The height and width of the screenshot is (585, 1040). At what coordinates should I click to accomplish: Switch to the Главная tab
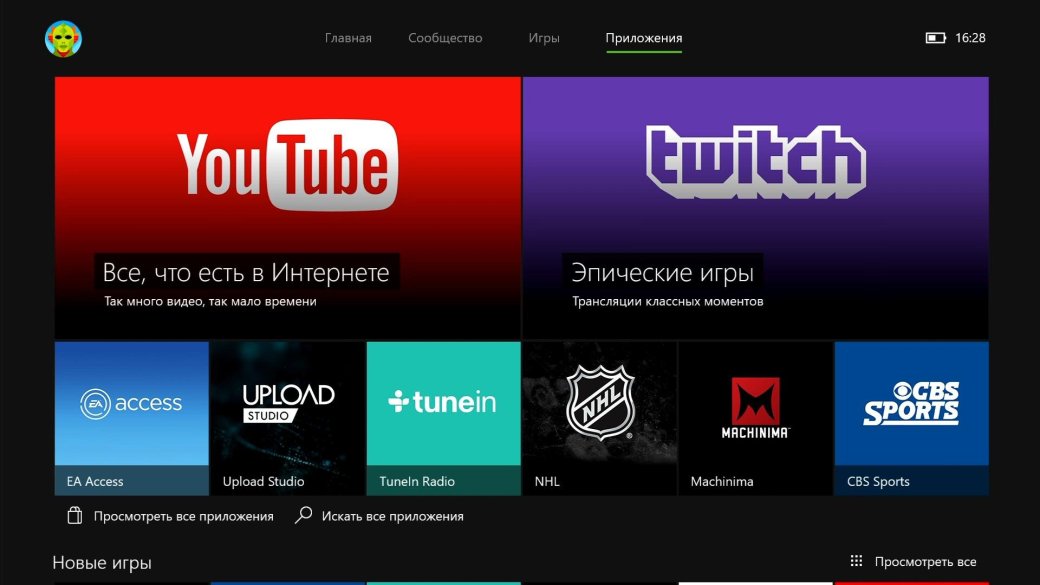[348, 38]
